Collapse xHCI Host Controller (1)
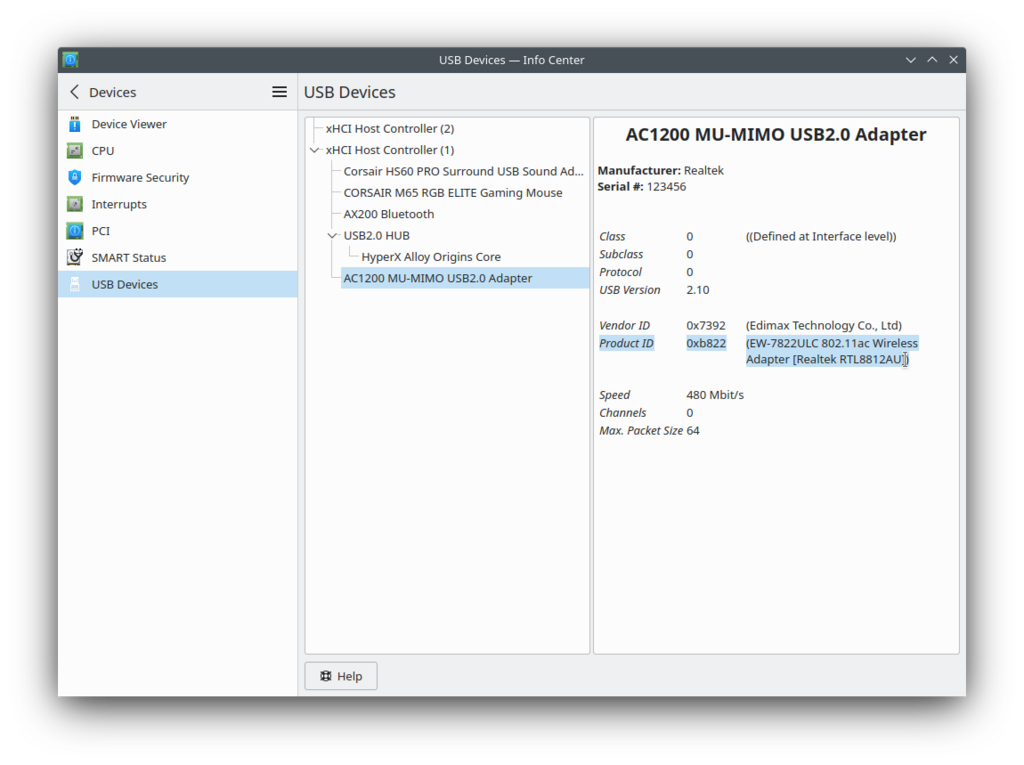 315,150
